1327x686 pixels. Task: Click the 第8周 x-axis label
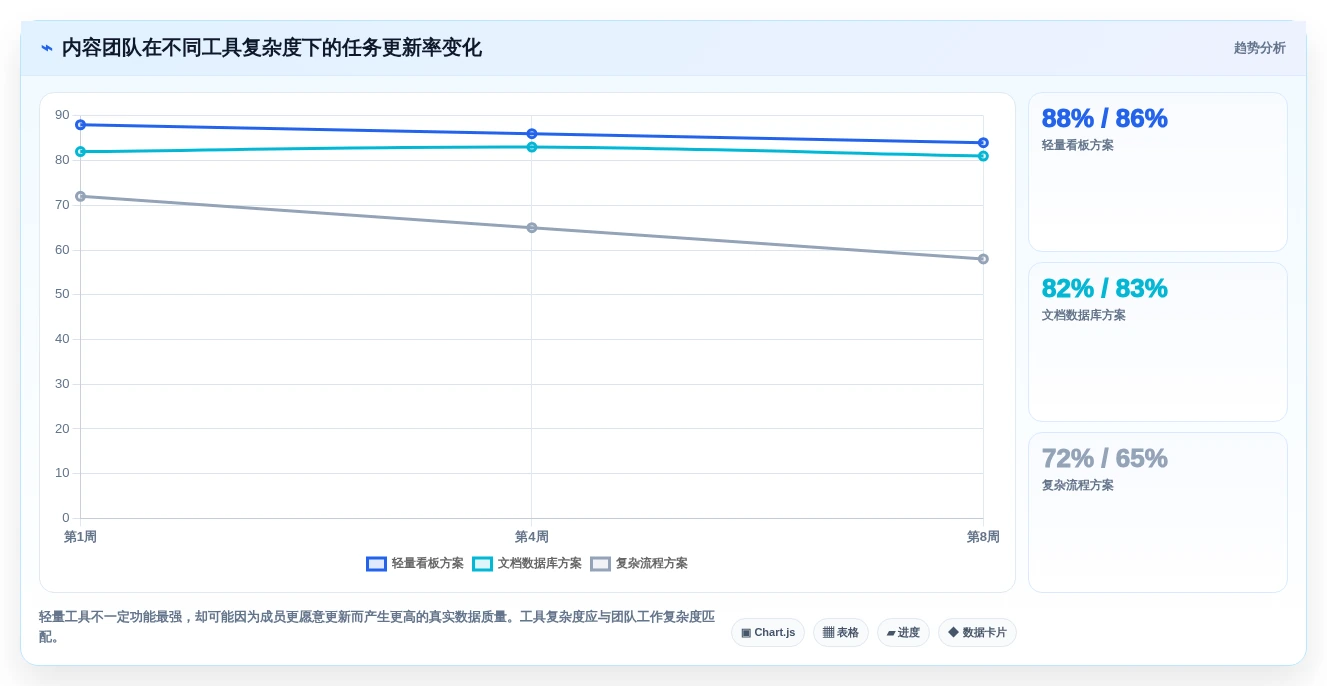click(983, 537)
